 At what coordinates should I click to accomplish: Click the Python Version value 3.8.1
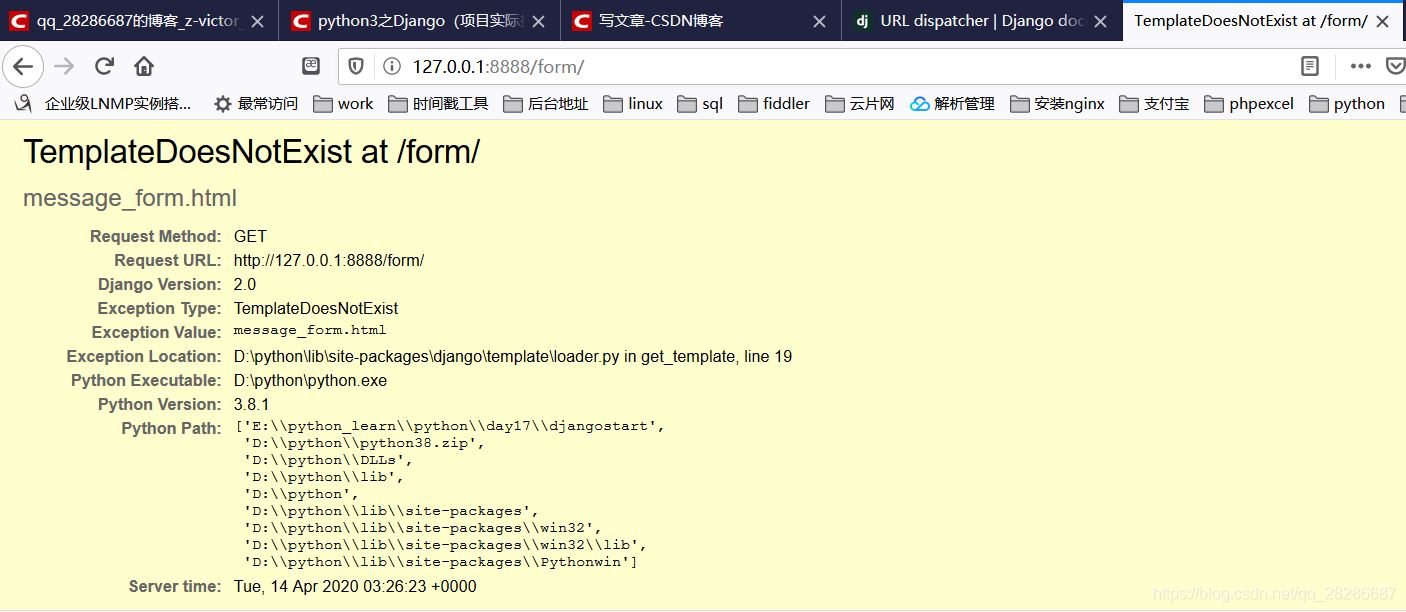tap(251, 405)
